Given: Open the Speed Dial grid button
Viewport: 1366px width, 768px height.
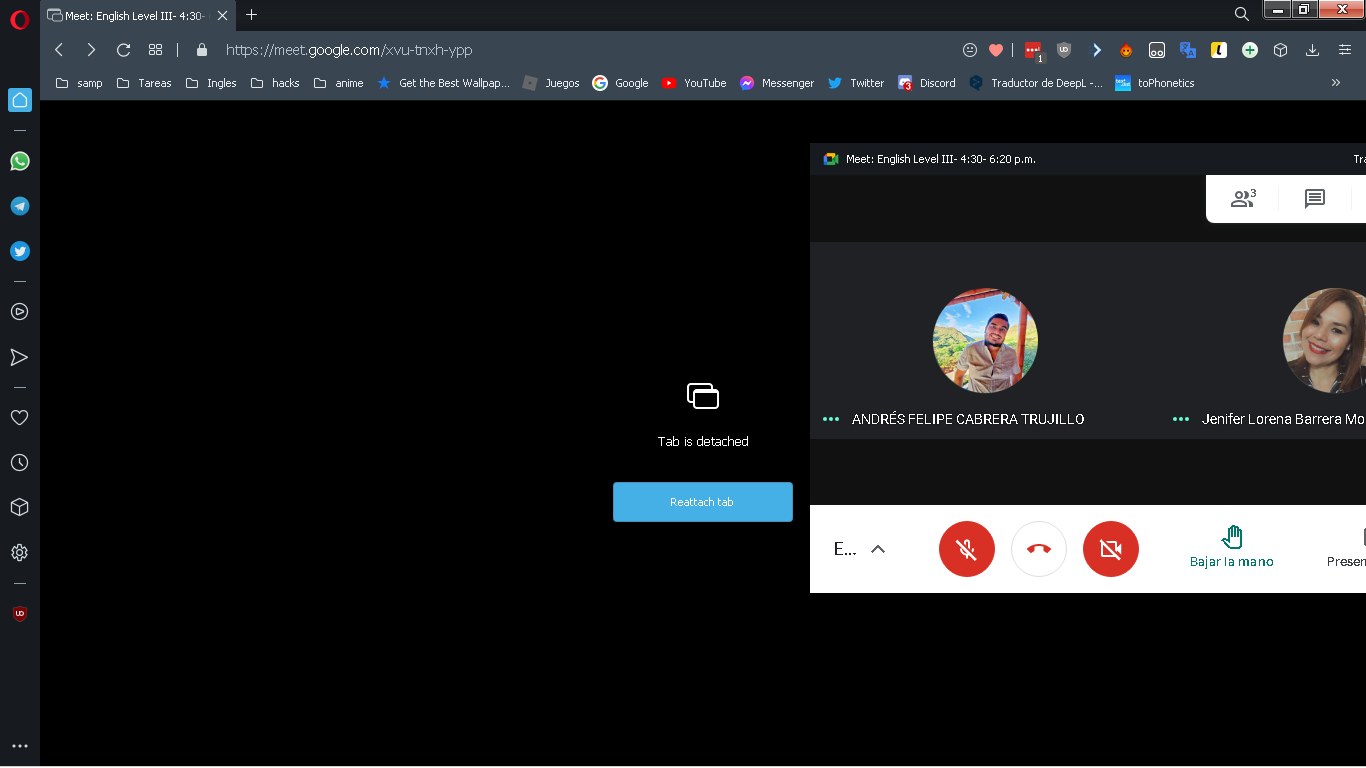Looking at the screenshot, I should click(x=155, y=50).
